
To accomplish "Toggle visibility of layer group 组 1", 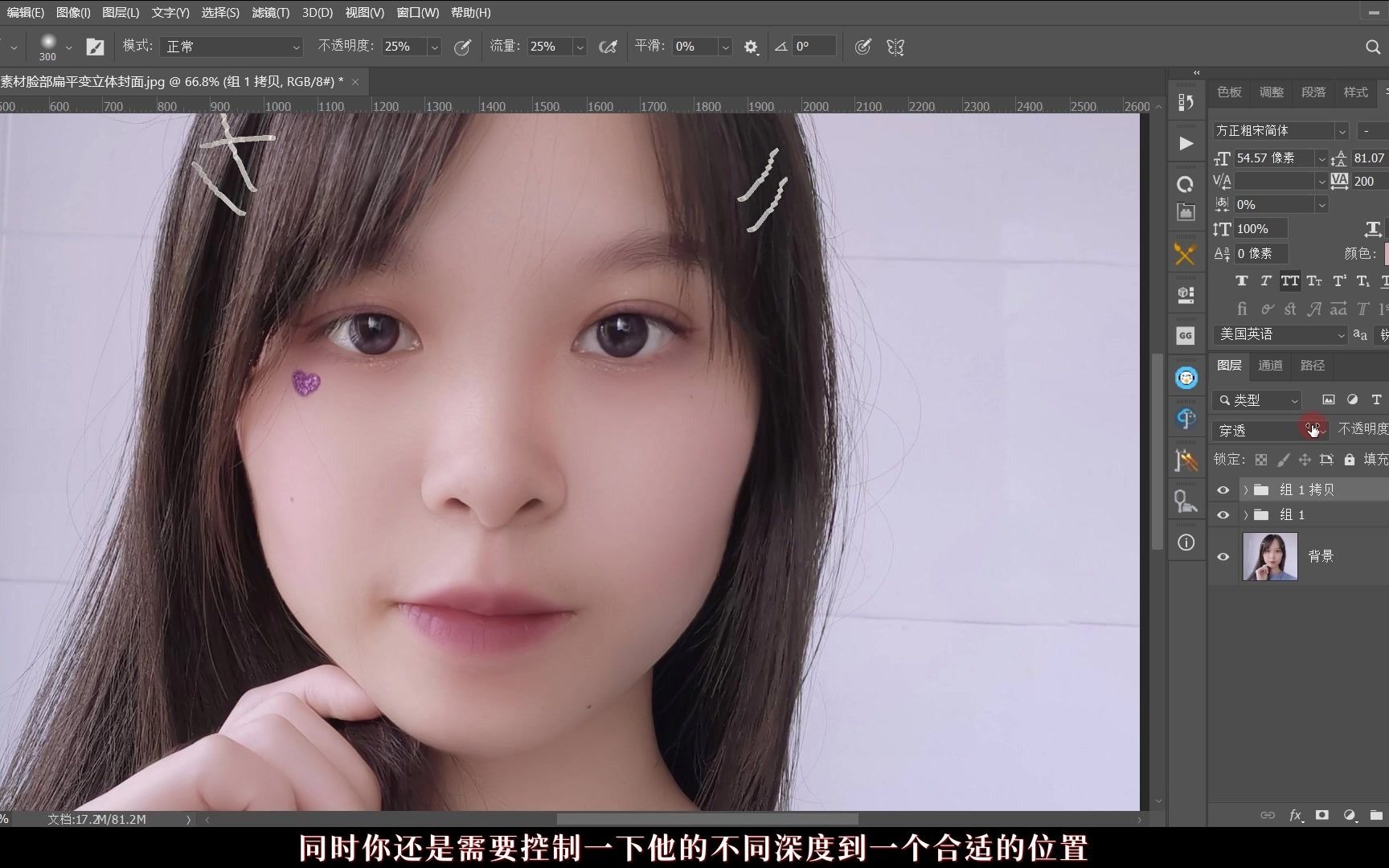I will [x=1223, y=515].
